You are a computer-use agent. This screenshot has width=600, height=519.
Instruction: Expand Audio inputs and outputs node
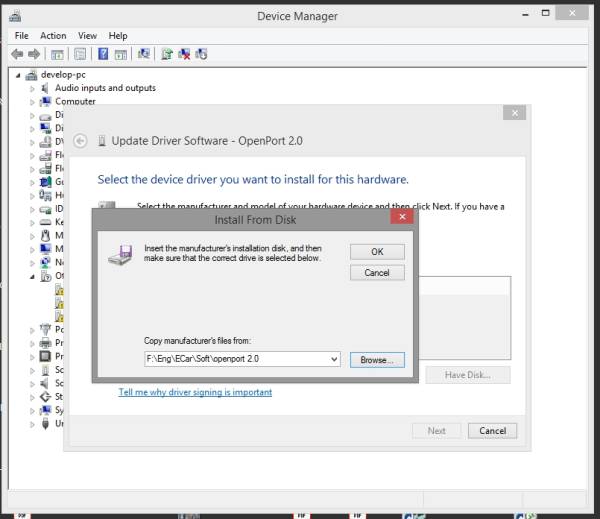[x=32, y=89]
